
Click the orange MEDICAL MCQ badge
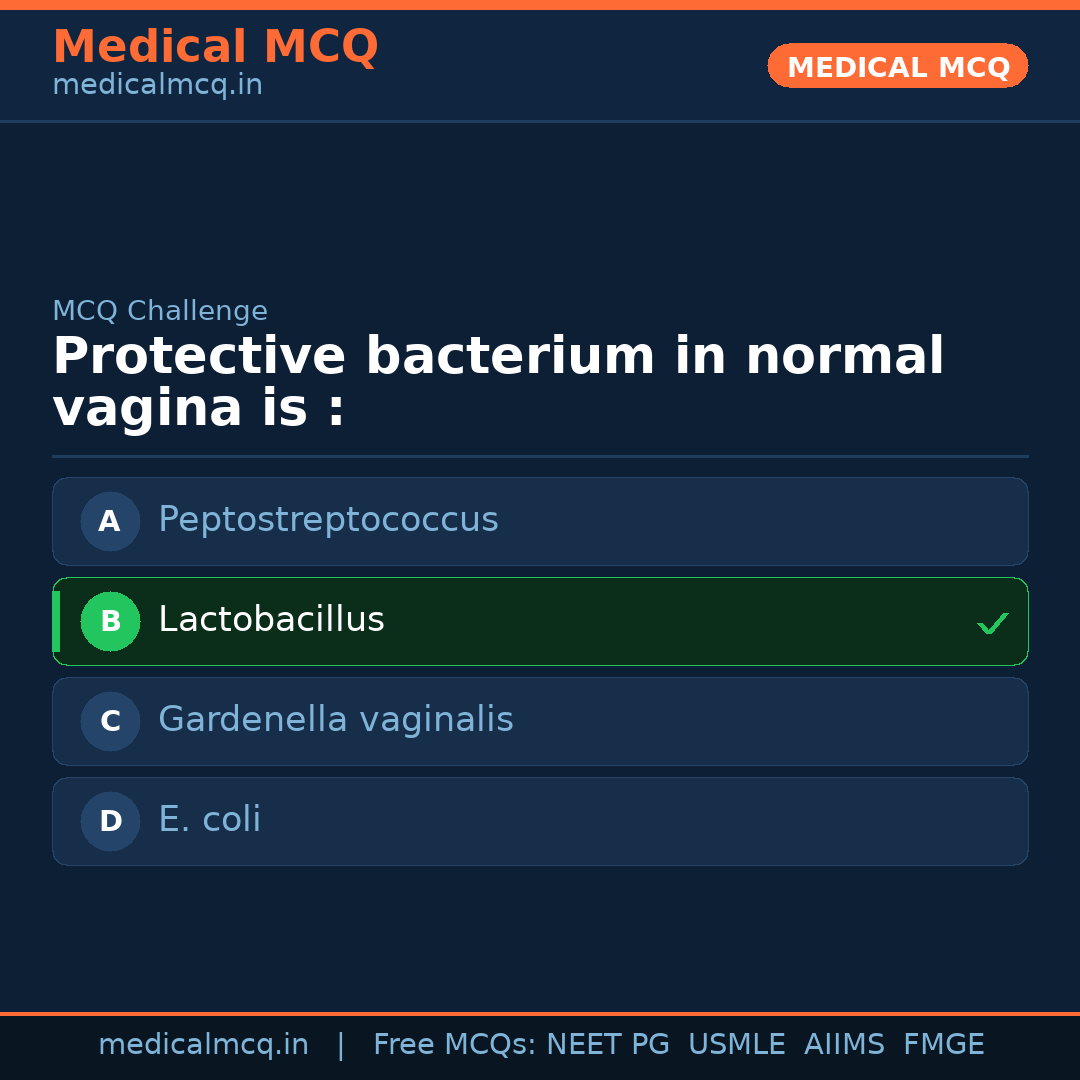[897, 66]
